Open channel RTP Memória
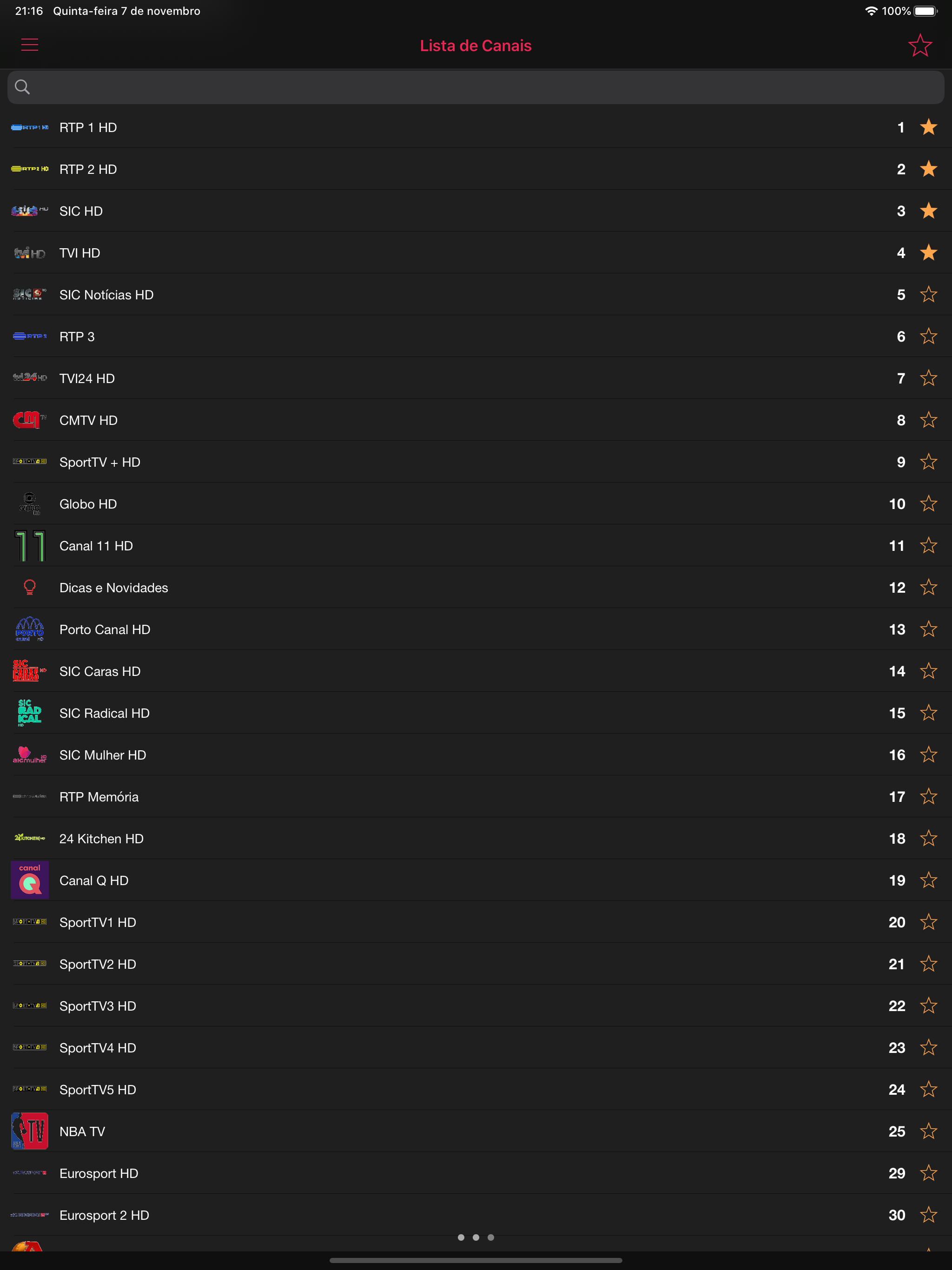952x1270 pixels. (230, 796)
